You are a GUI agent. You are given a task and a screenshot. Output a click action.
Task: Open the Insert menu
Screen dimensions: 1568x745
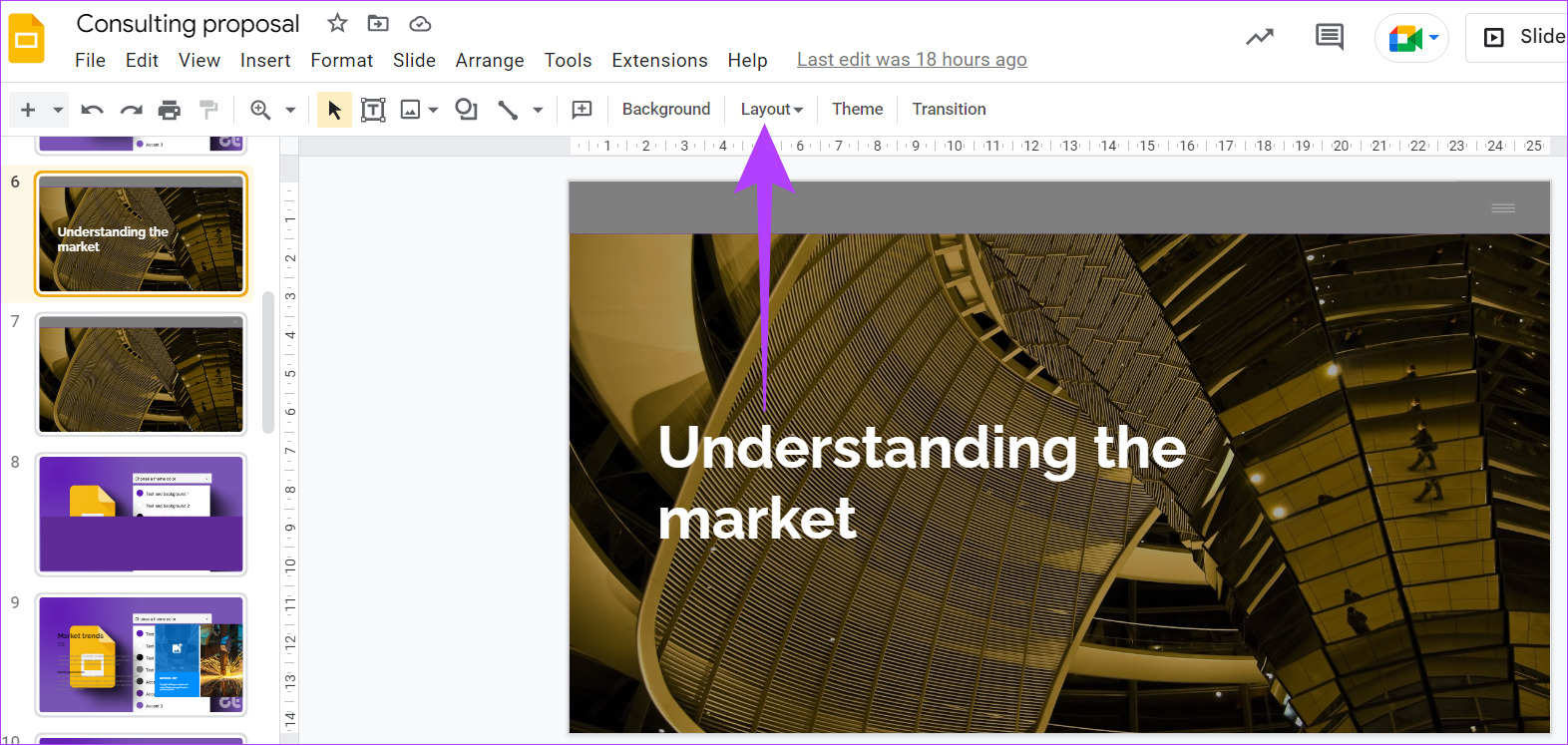point(265,60)
